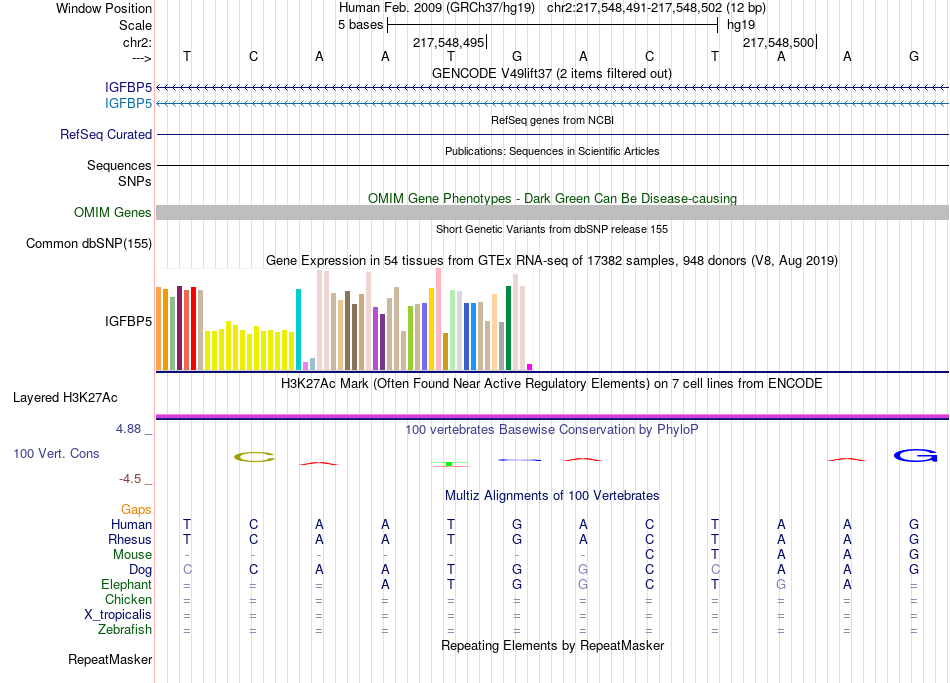Click the cyan GTEx expression bar
This screenshot has width=950, height=683.
tap(298, 329)
